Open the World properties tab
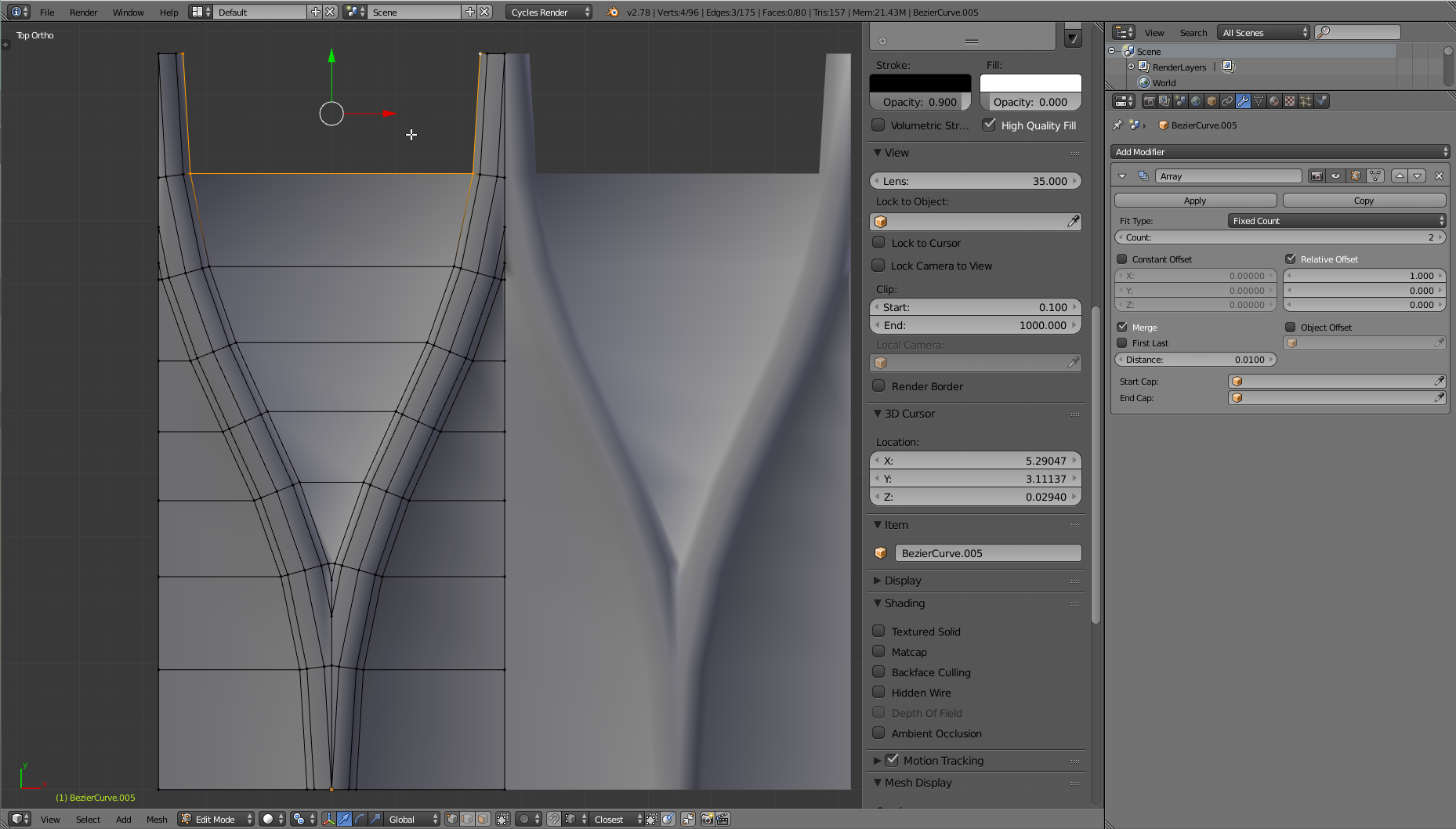 tap(1196, 101)
